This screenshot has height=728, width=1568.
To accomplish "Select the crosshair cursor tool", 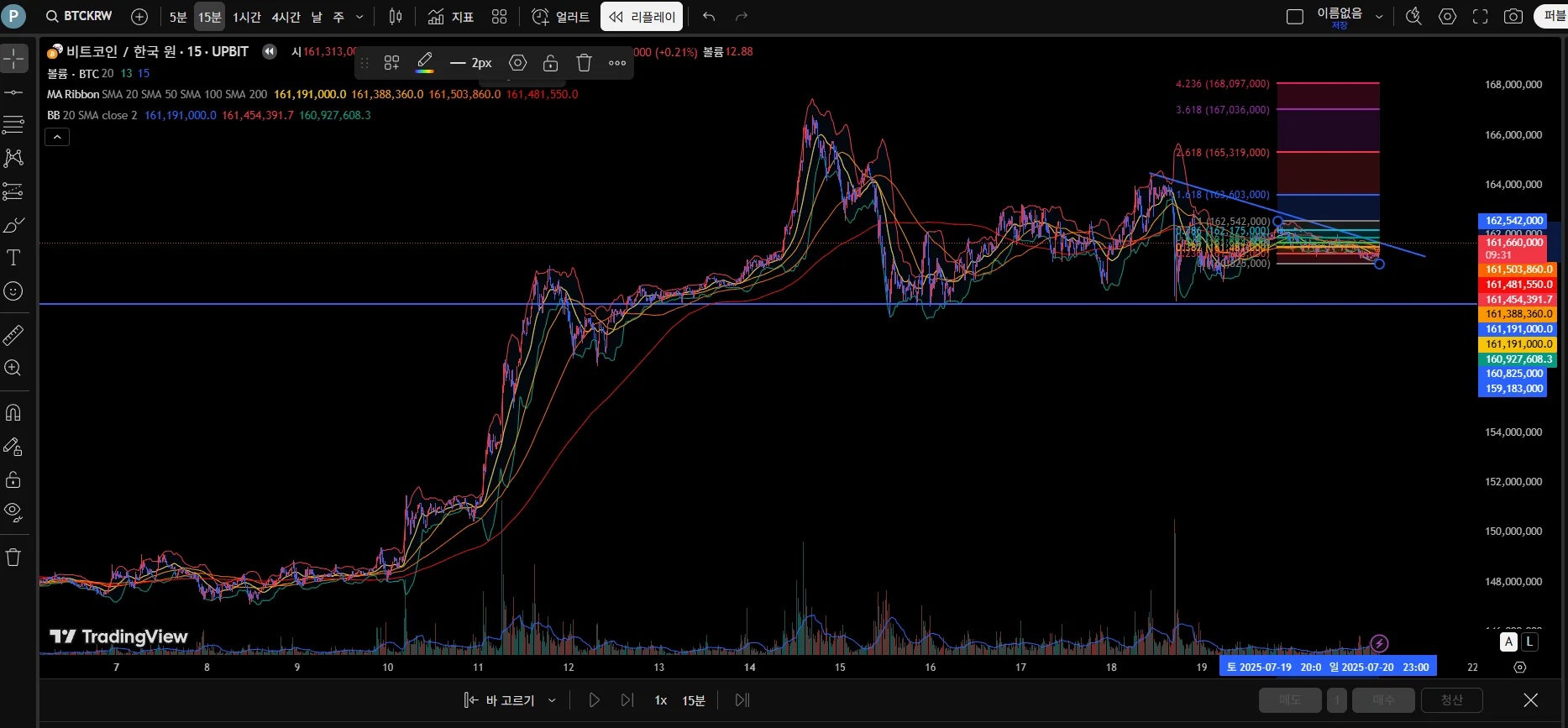I will [x=14, y=58].
